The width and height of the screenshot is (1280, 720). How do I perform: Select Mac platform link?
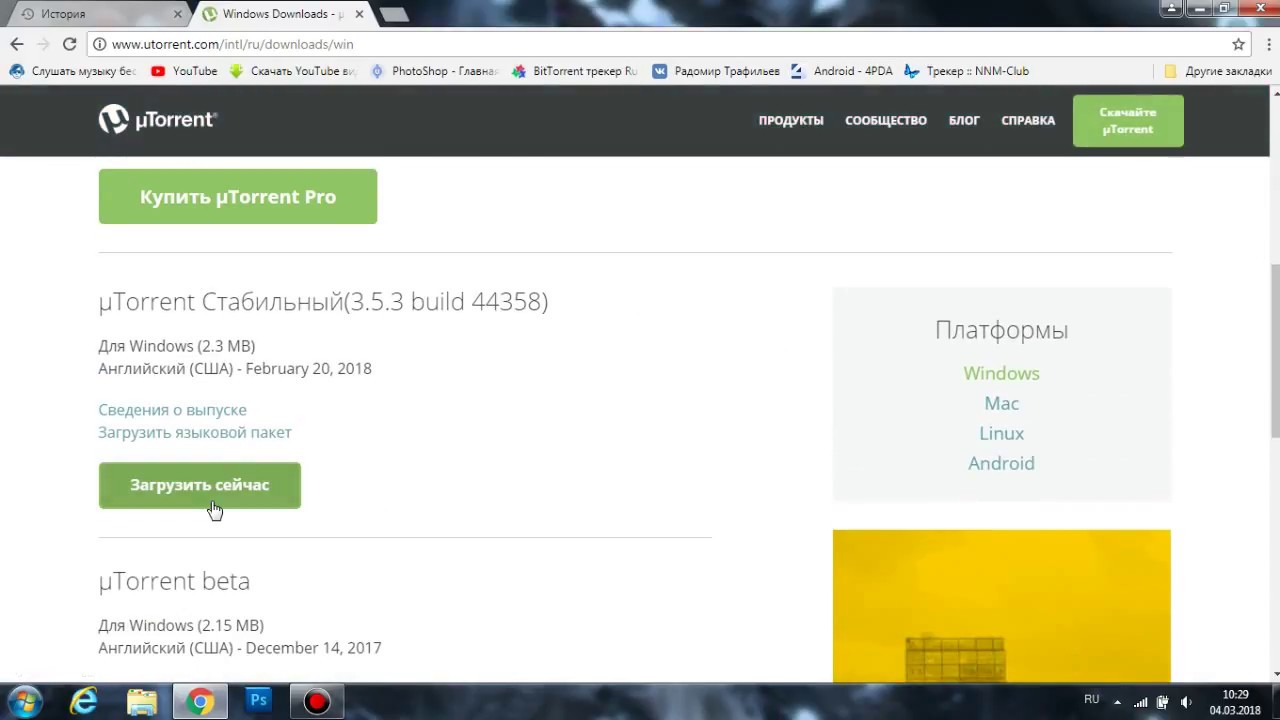1001,403
